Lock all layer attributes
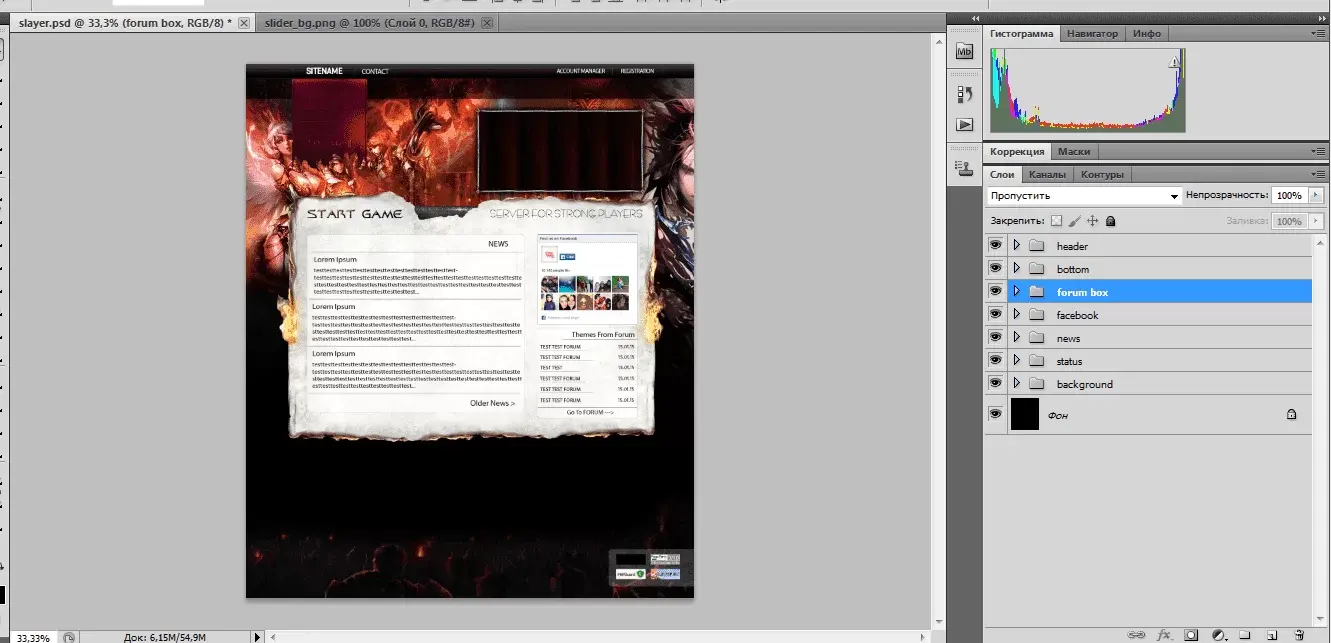The height and width of the screenshot is (643, 1331). point(1110,221)
